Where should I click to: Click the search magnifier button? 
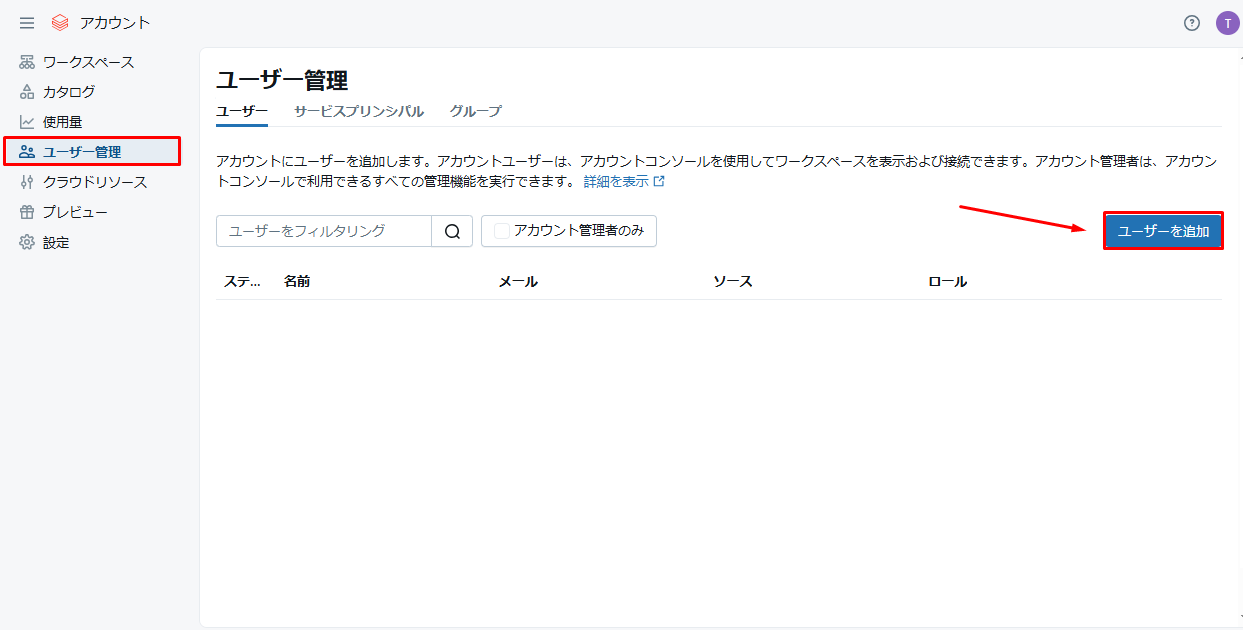[x=452, y=231]
